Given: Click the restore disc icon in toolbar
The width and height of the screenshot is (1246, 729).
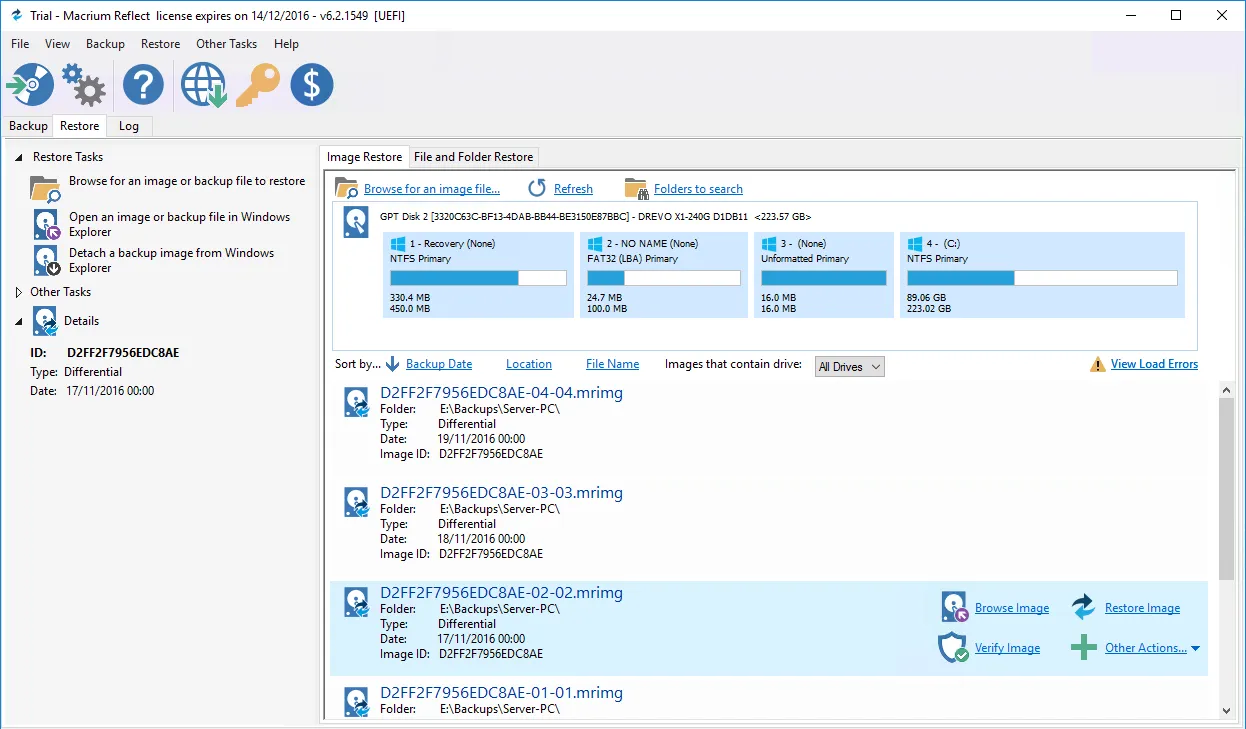Looking at the screenshot, I should (30, 85).
